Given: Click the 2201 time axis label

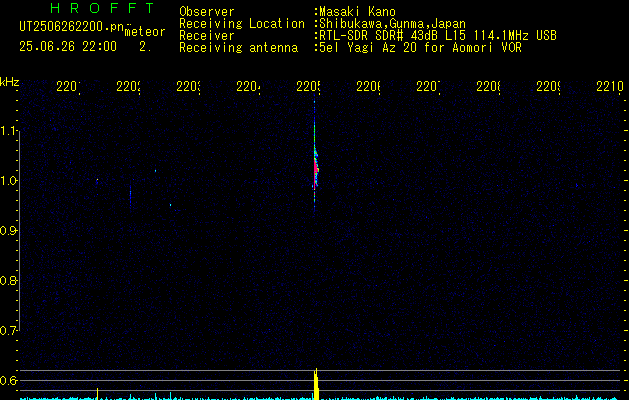Looking at the screenshot, I should point(68,86).
